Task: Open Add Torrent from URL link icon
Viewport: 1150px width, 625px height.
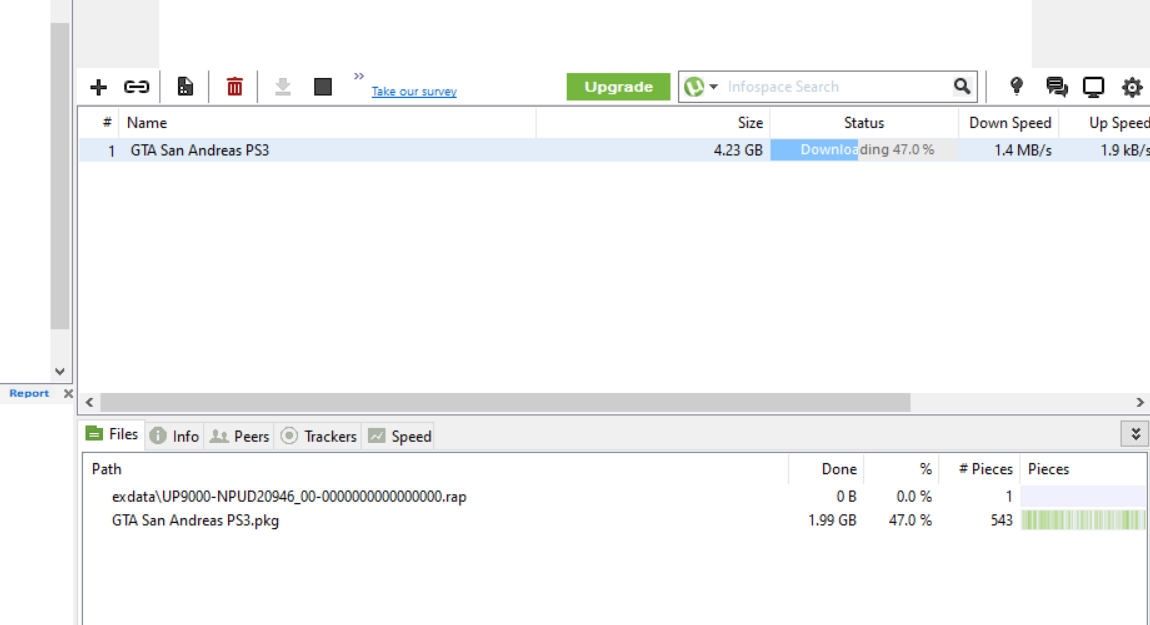Action: (x=136, y=87)
